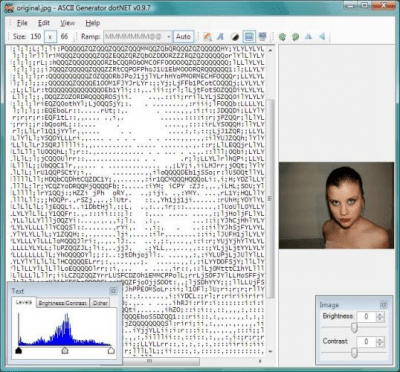
Task: Switch to the Brightness/Contrast tab
Action: tap(62, 303)
